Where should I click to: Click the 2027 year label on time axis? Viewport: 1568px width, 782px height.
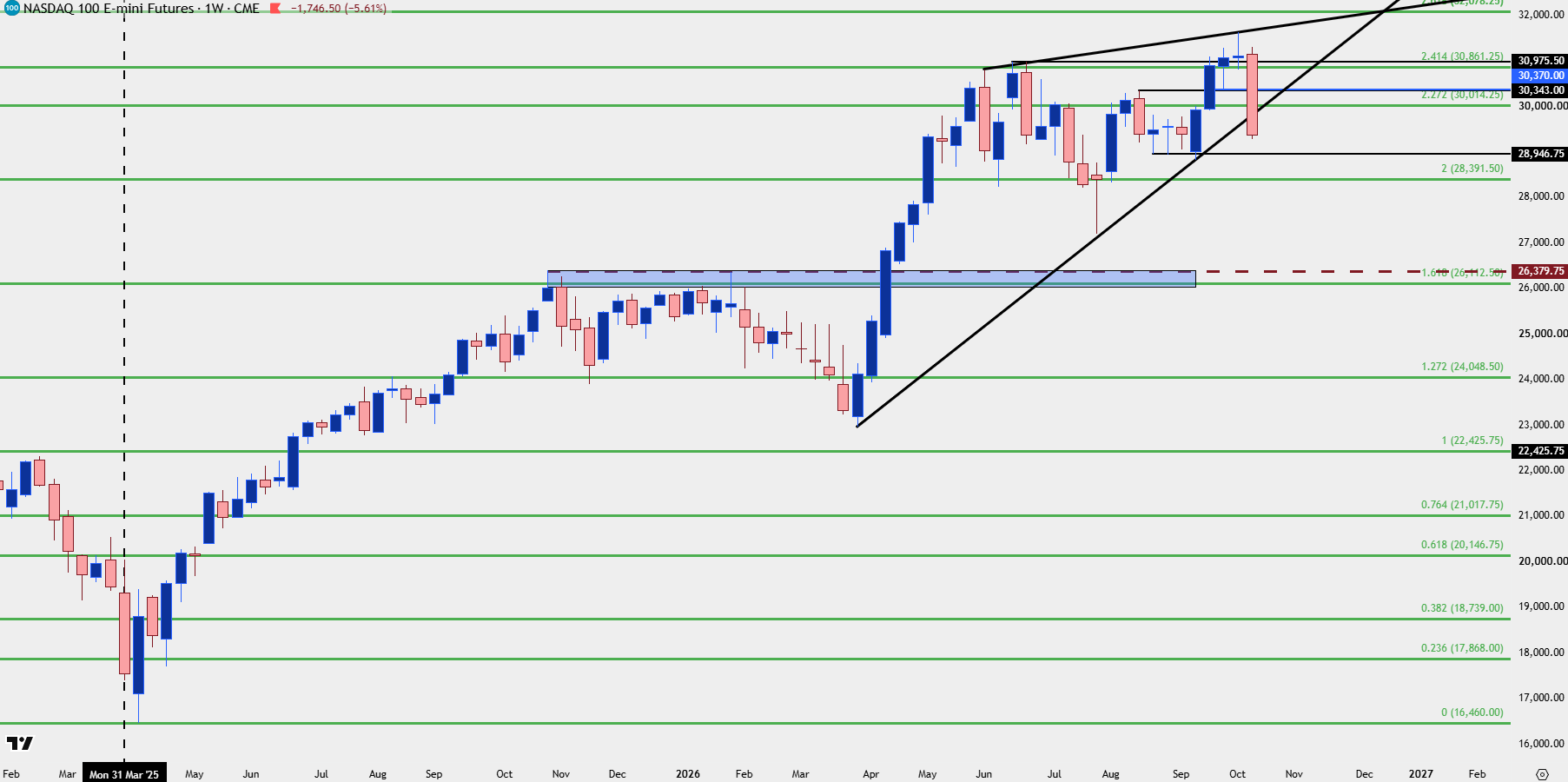(x=1421, y=774)
